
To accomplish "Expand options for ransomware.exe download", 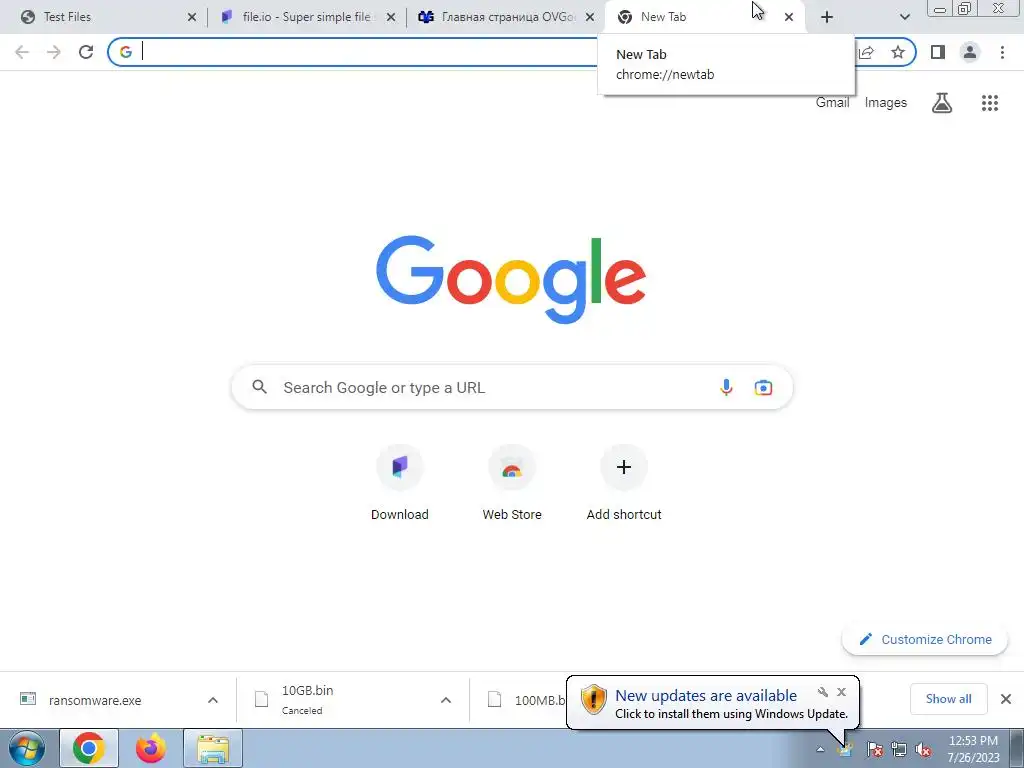I will 213,700.
